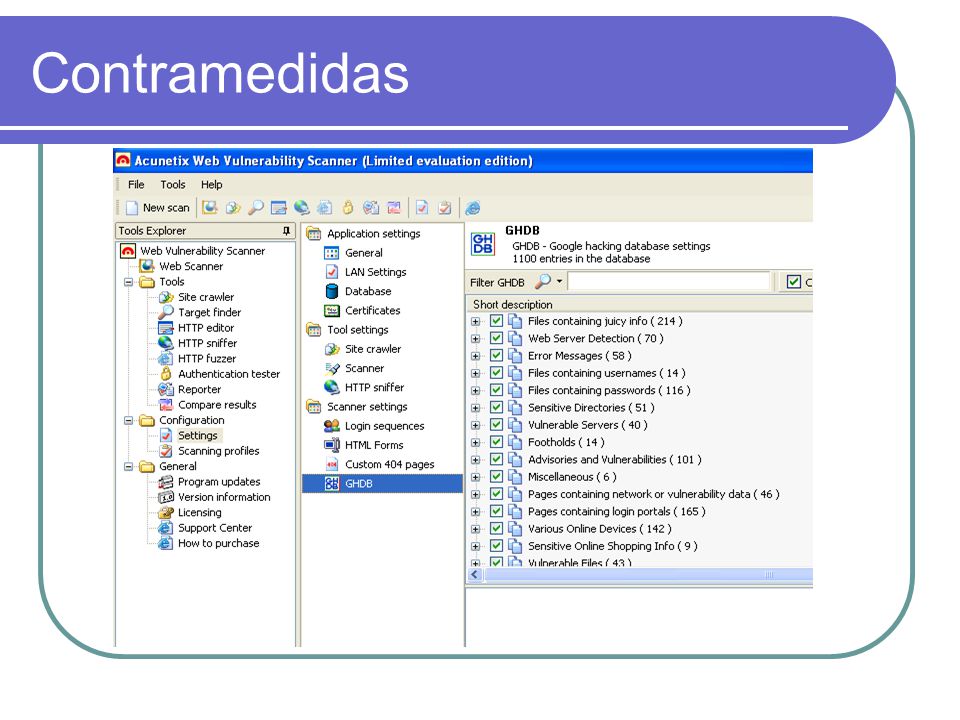
Task: Open the File menu
Action: tap(136, 184)
